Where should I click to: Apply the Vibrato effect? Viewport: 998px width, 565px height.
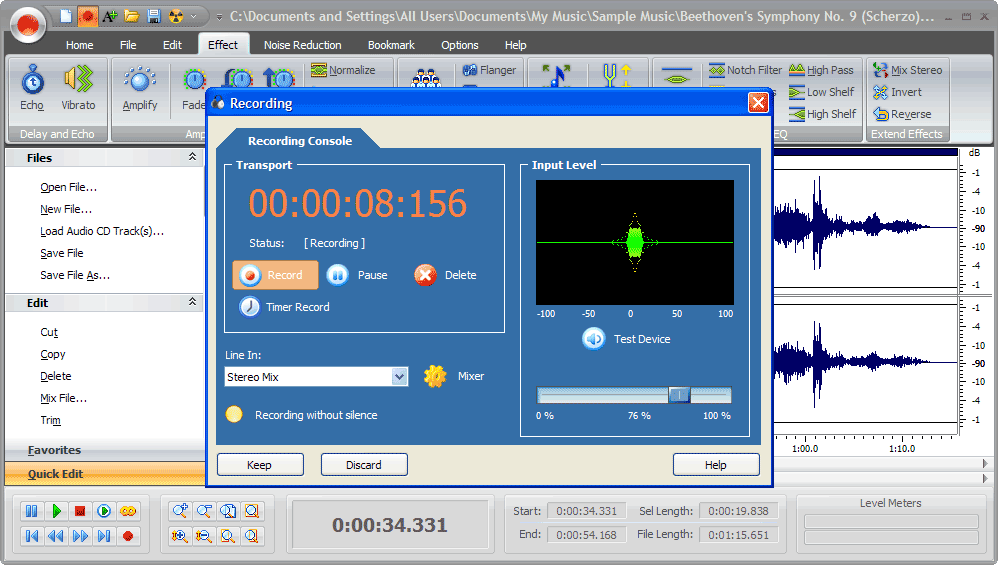click(x=78, y=88)
